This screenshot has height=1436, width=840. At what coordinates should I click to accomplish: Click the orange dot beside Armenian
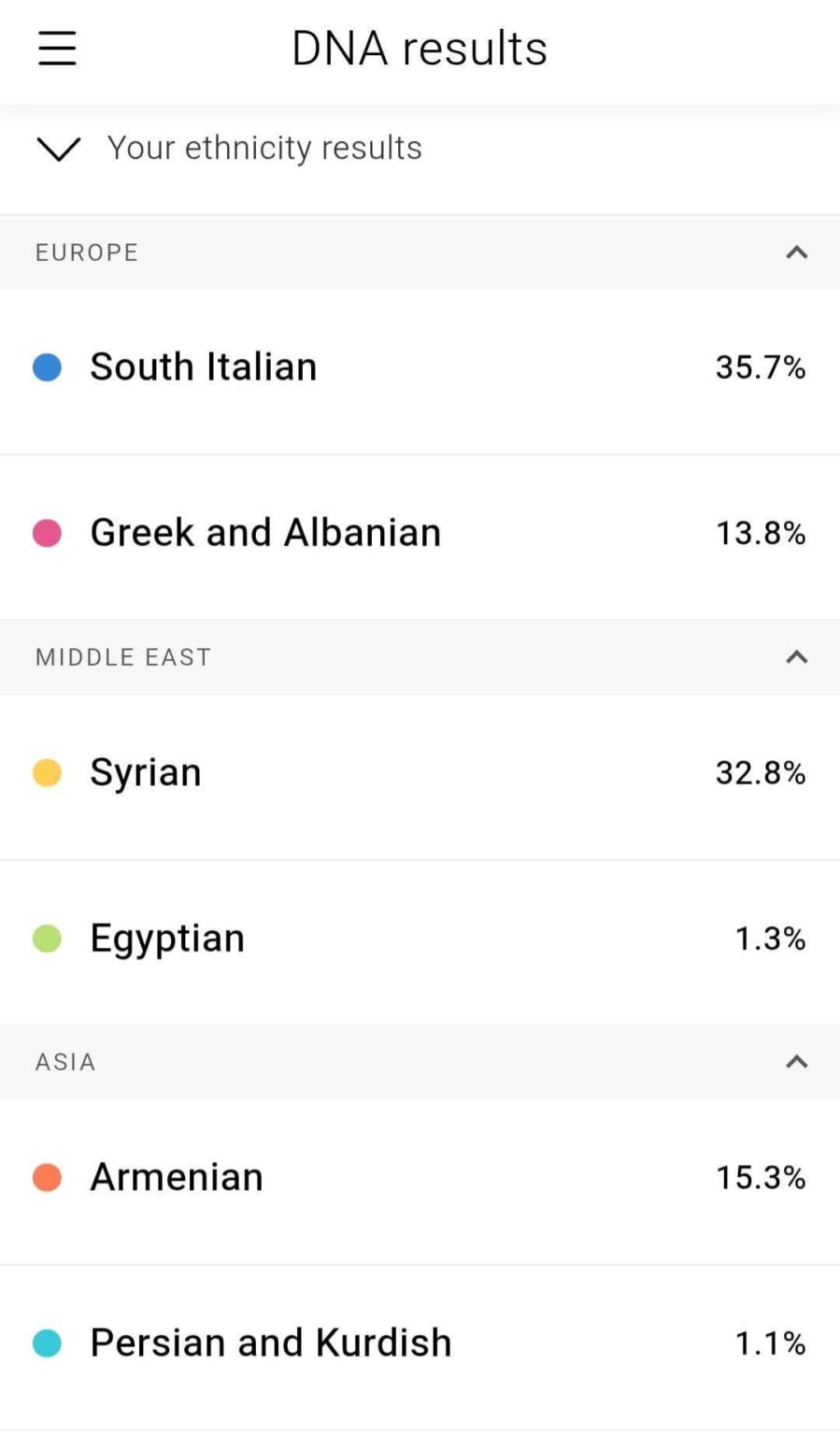click(x=46, y=1178)
